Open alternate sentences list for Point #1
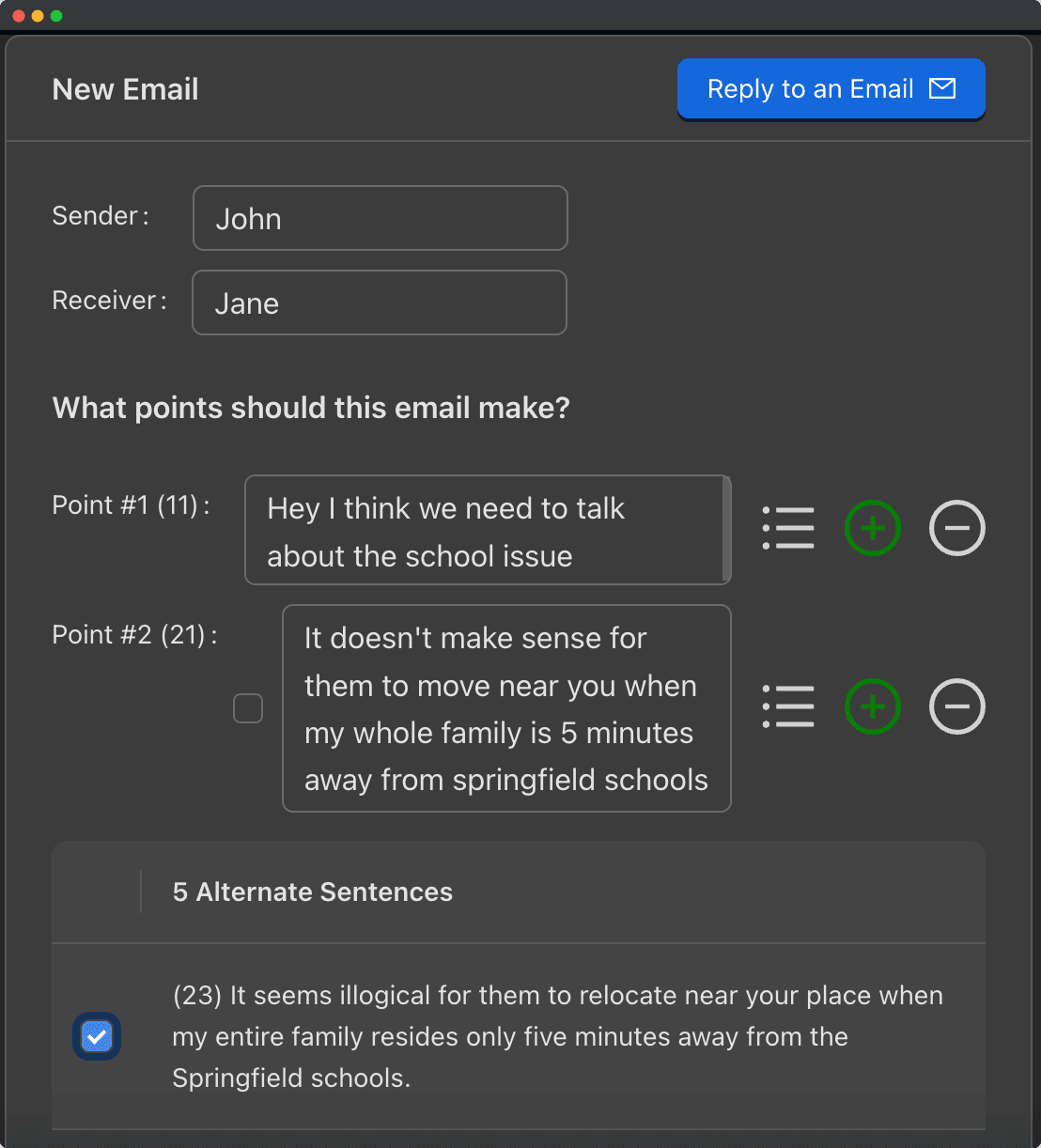Viewport: 1041px width, 1148px height. (788, 528)
